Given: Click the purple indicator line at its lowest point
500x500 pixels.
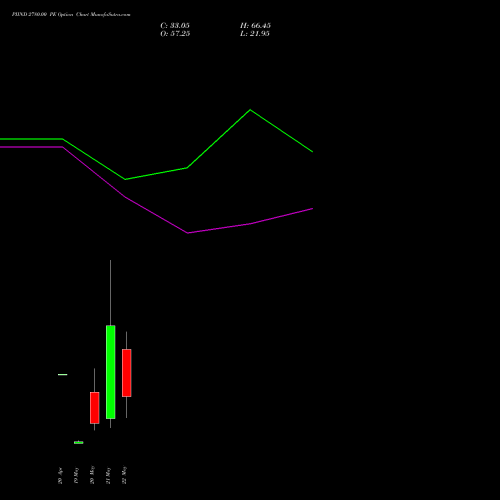Looking at the screenshot, I should pos(188,233).
